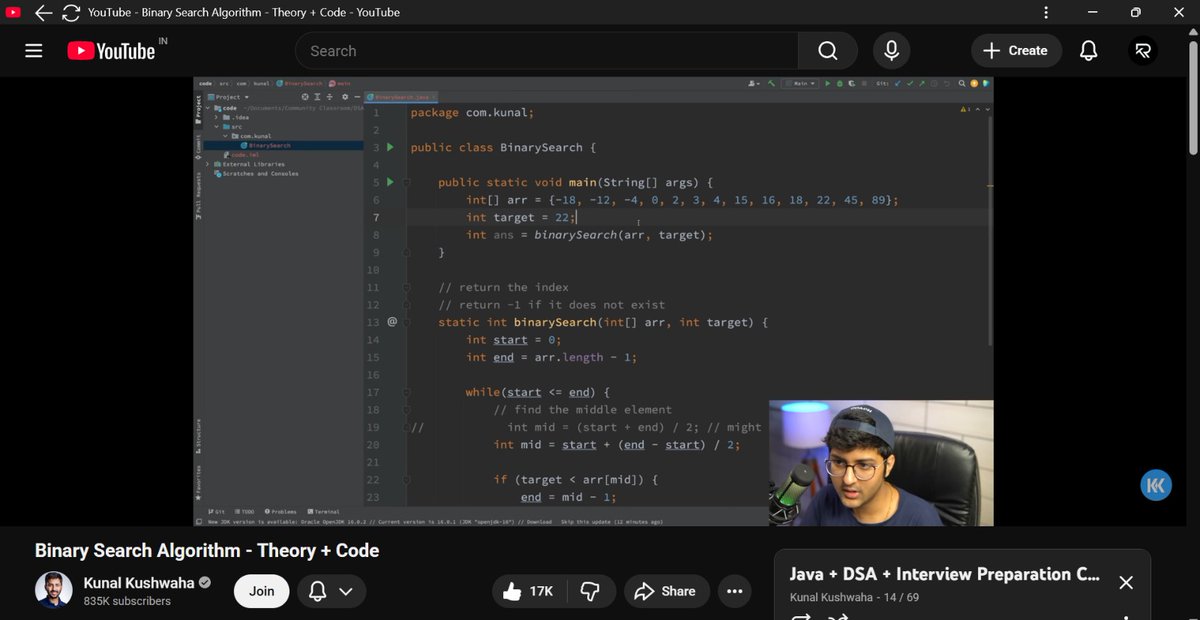Image resolution: width=1200 pixels, height=620 pixels.
Task: Click the run gutter arrow beside BinarySearch class
Action: click(x=390, y=147)
